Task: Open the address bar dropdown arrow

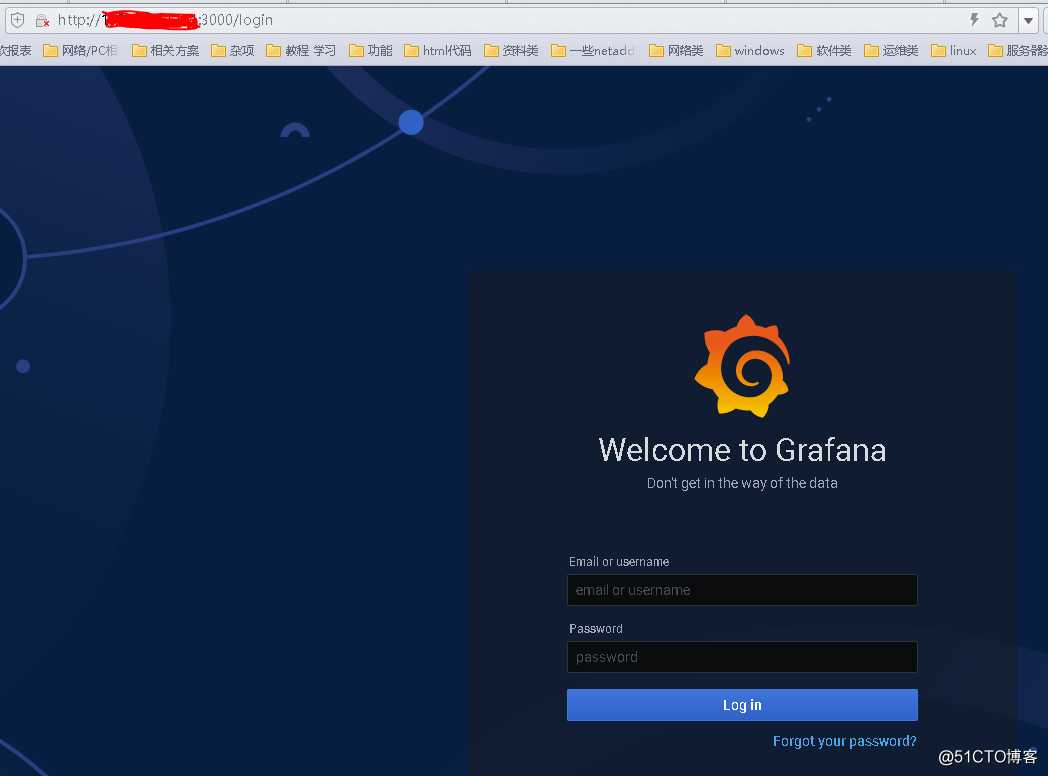Action: [x=1028, y=20]
